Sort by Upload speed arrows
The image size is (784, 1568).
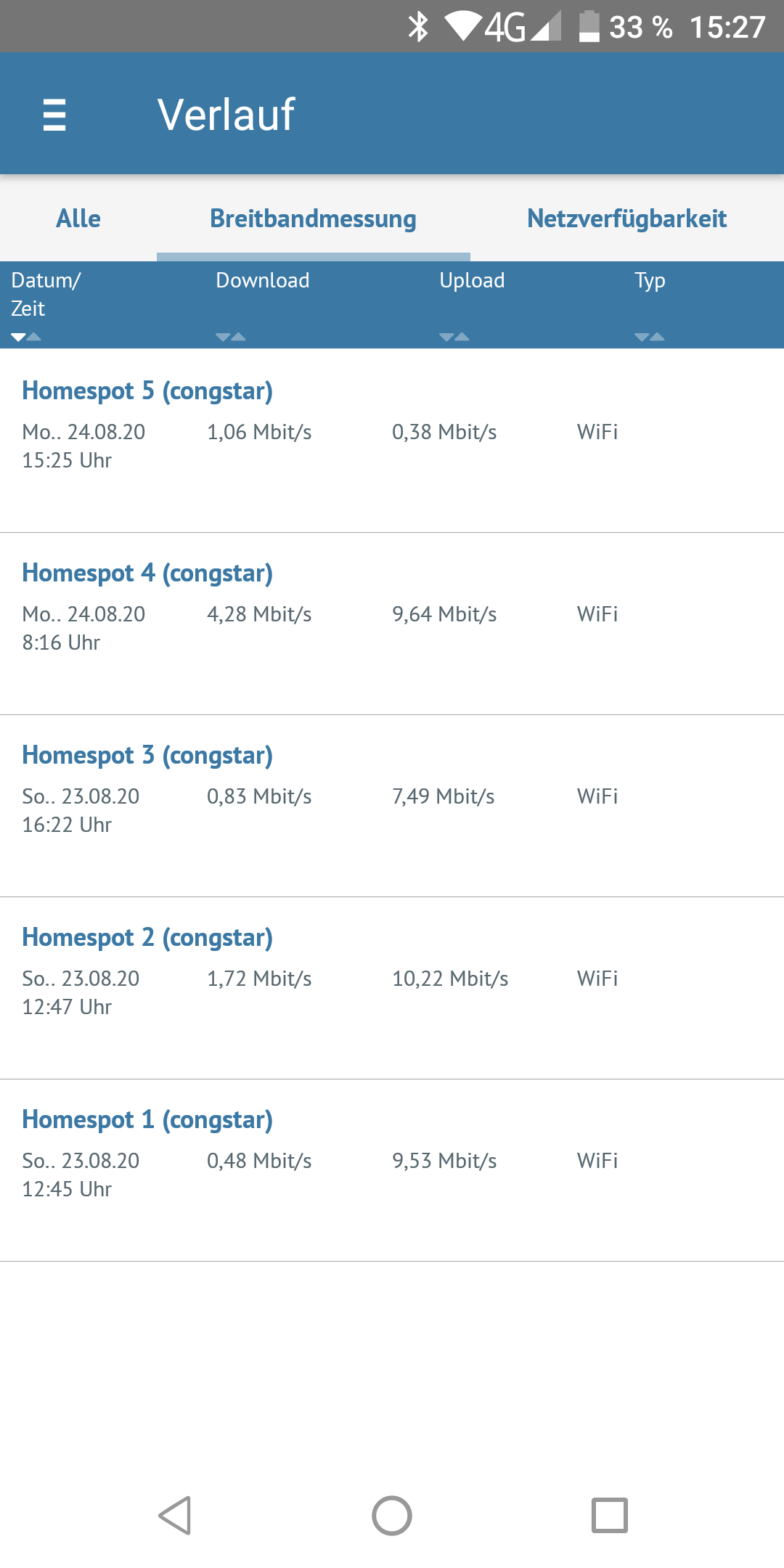454,337
